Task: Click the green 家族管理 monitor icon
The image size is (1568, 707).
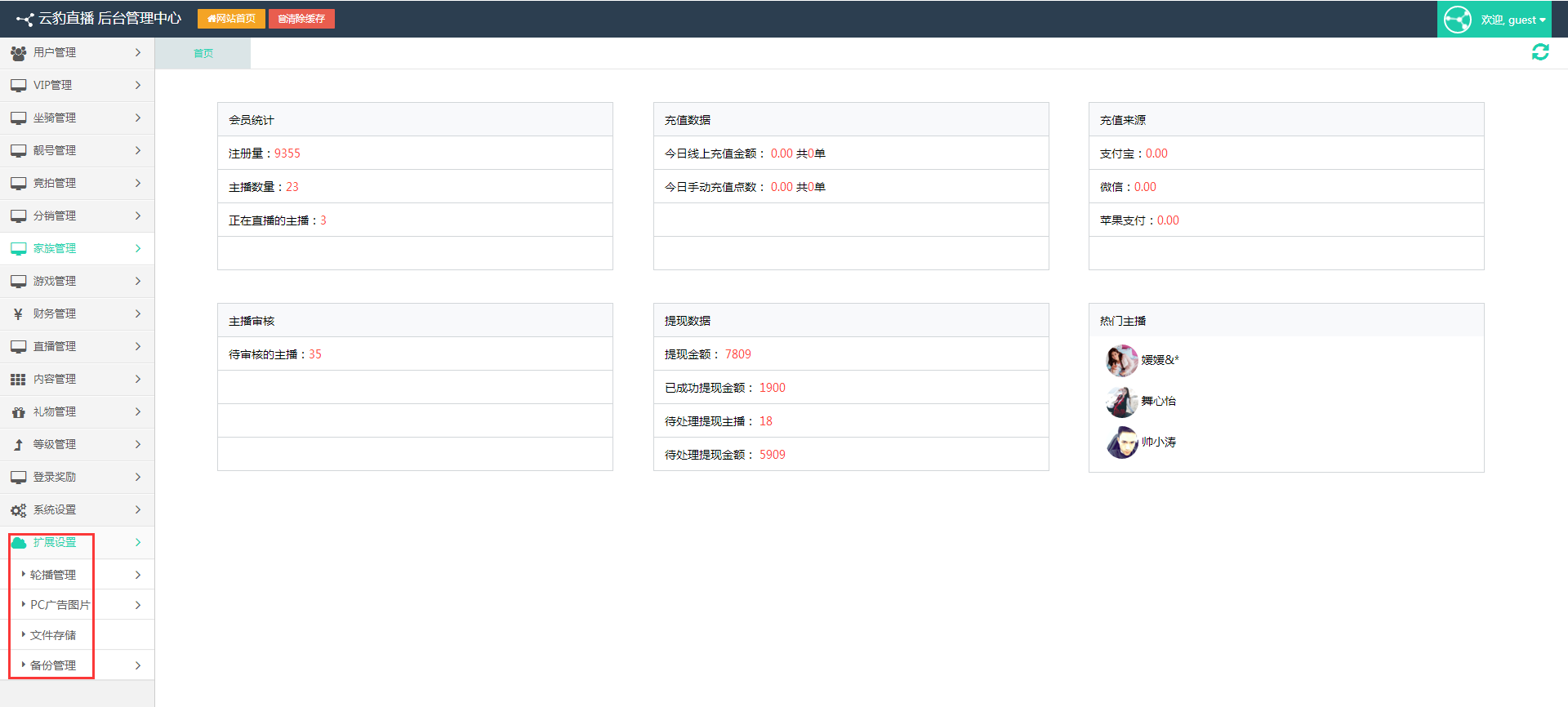Action: [x=18, y=249]
